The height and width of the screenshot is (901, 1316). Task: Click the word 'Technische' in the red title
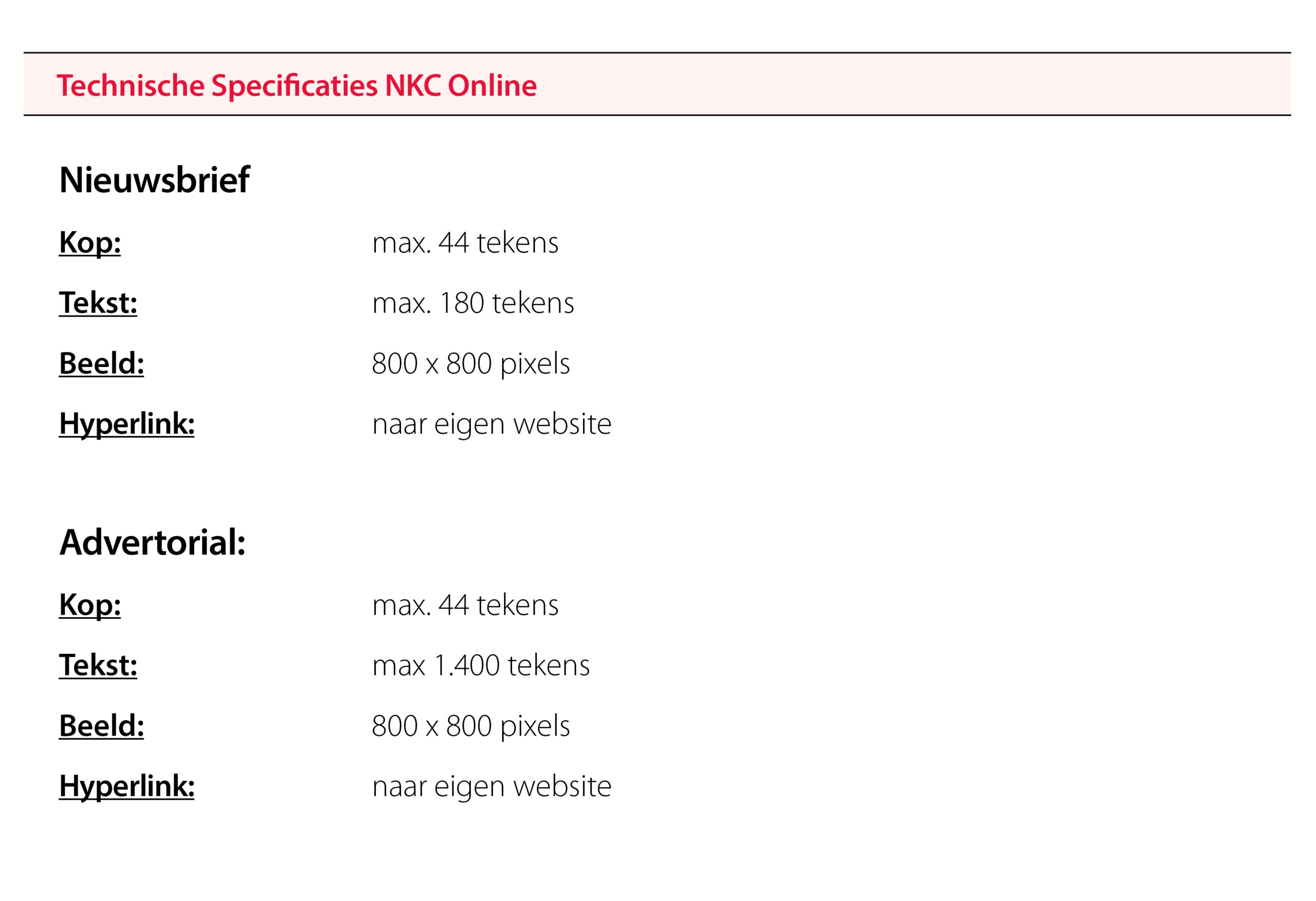pos(130,86)
